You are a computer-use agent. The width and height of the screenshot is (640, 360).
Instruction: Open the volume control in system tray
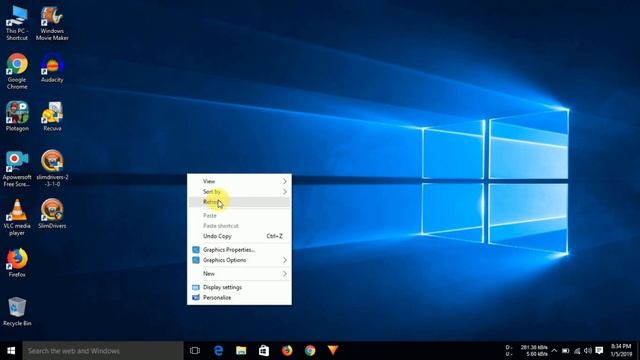click(588, 351)
